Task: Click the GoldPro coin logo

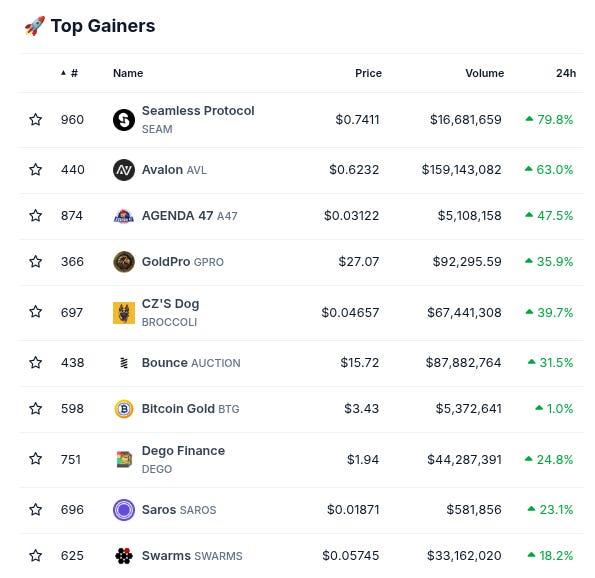Action: pyautogui.click(x=124, y=262)
